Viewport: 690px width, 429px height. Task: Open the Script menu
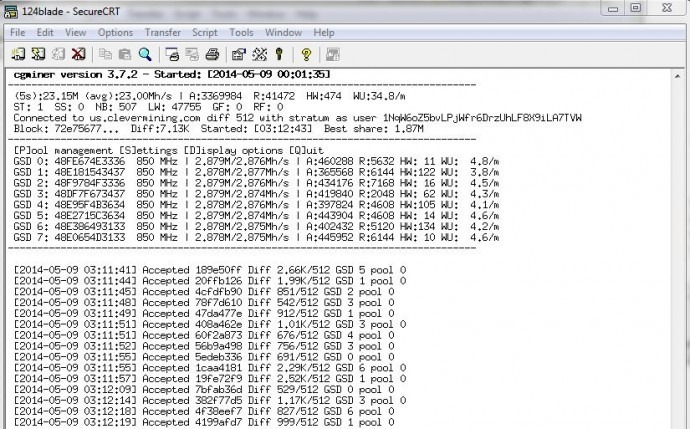(x=205, y=33)
